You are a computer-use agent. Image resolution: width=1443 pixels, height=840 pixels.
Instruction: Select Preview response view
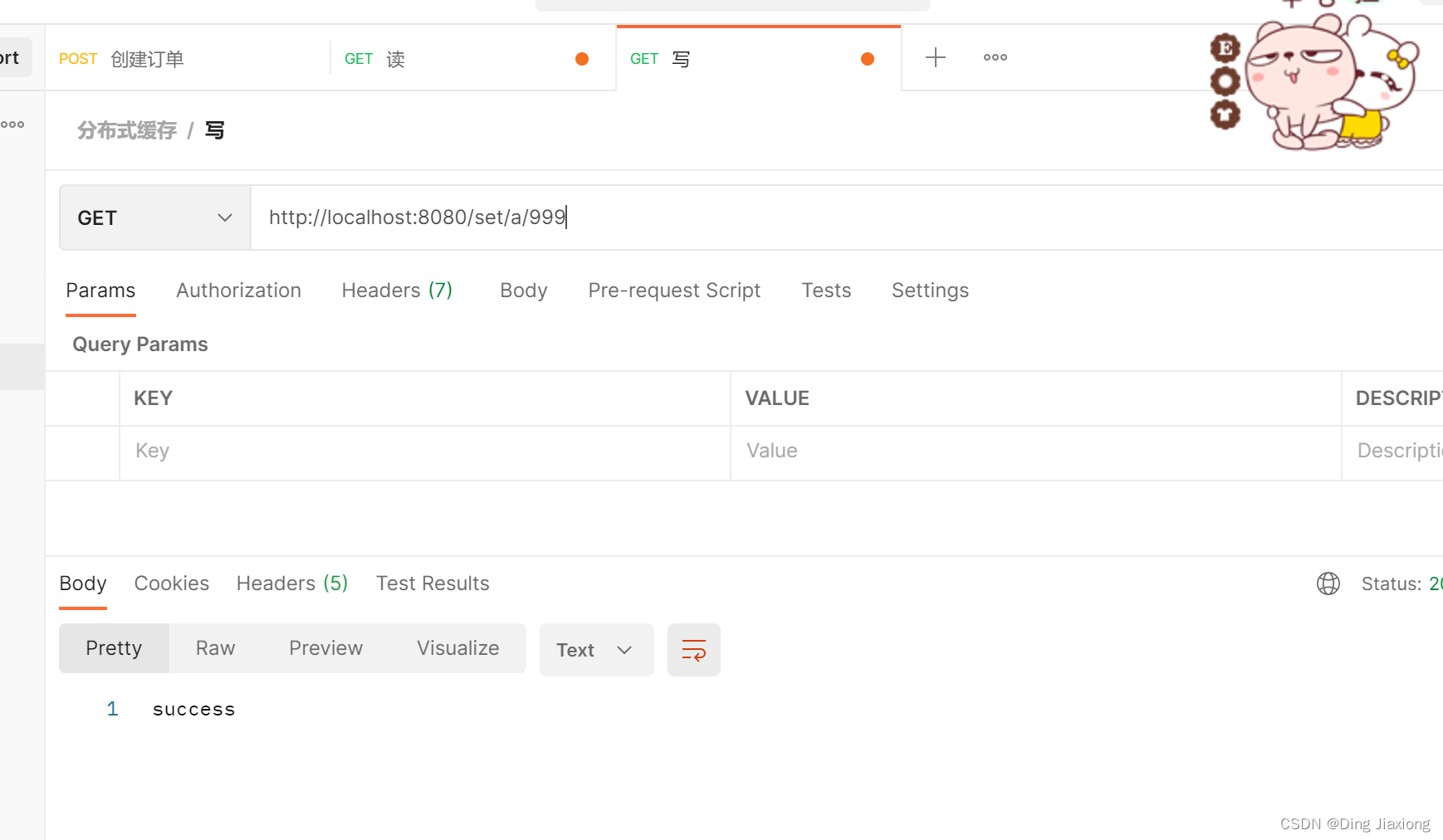[x=326, y=648]
